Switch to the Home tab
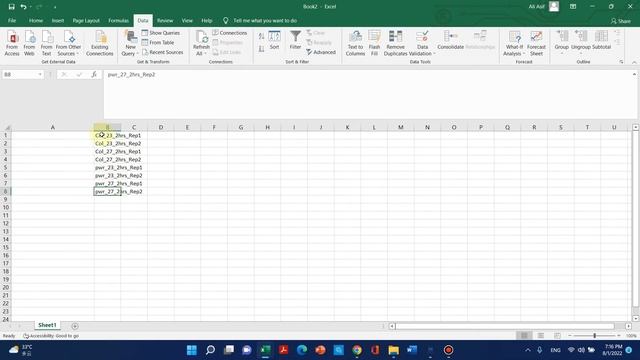The height and width of the screenshot is (360, 640). point(36,20)
